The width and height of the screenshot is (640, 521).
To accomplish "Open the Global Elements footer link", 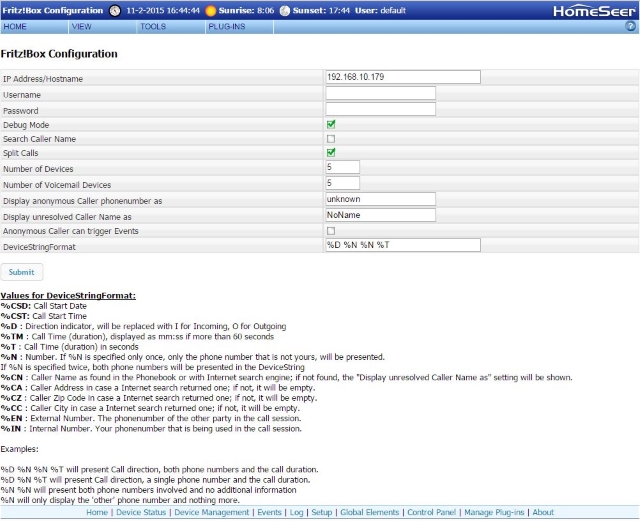I will (x=369, y=512).
